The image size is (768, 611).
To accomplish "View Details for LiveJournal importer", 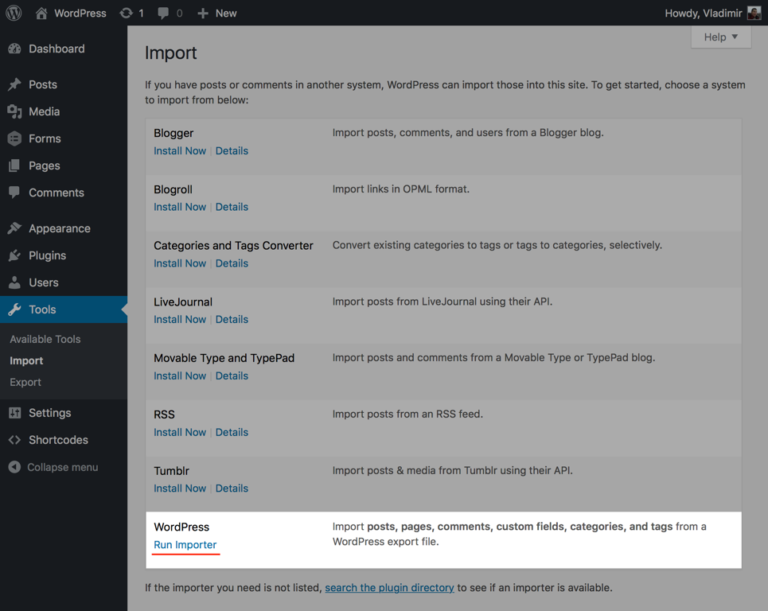I will [x=232, y=319].
